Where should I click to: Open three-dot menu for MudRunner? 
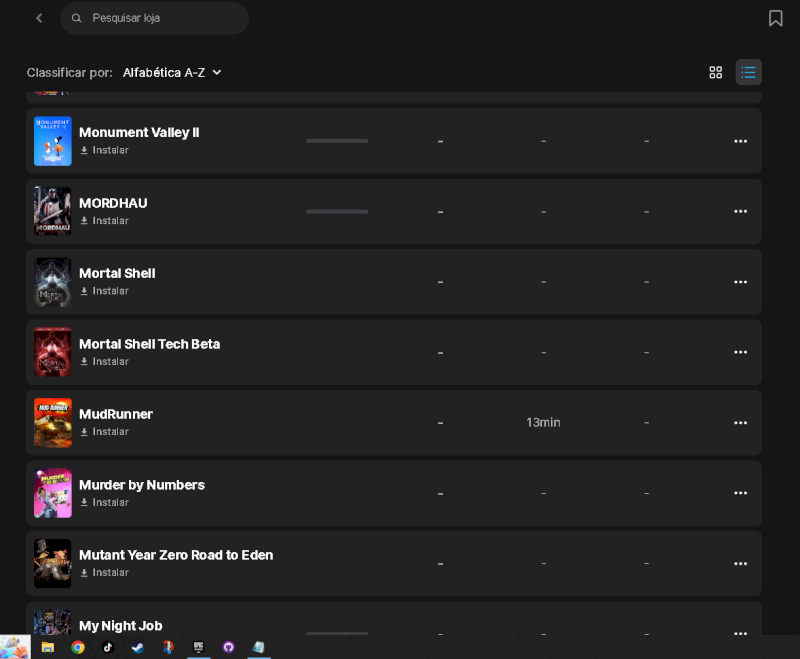point(740,423)
